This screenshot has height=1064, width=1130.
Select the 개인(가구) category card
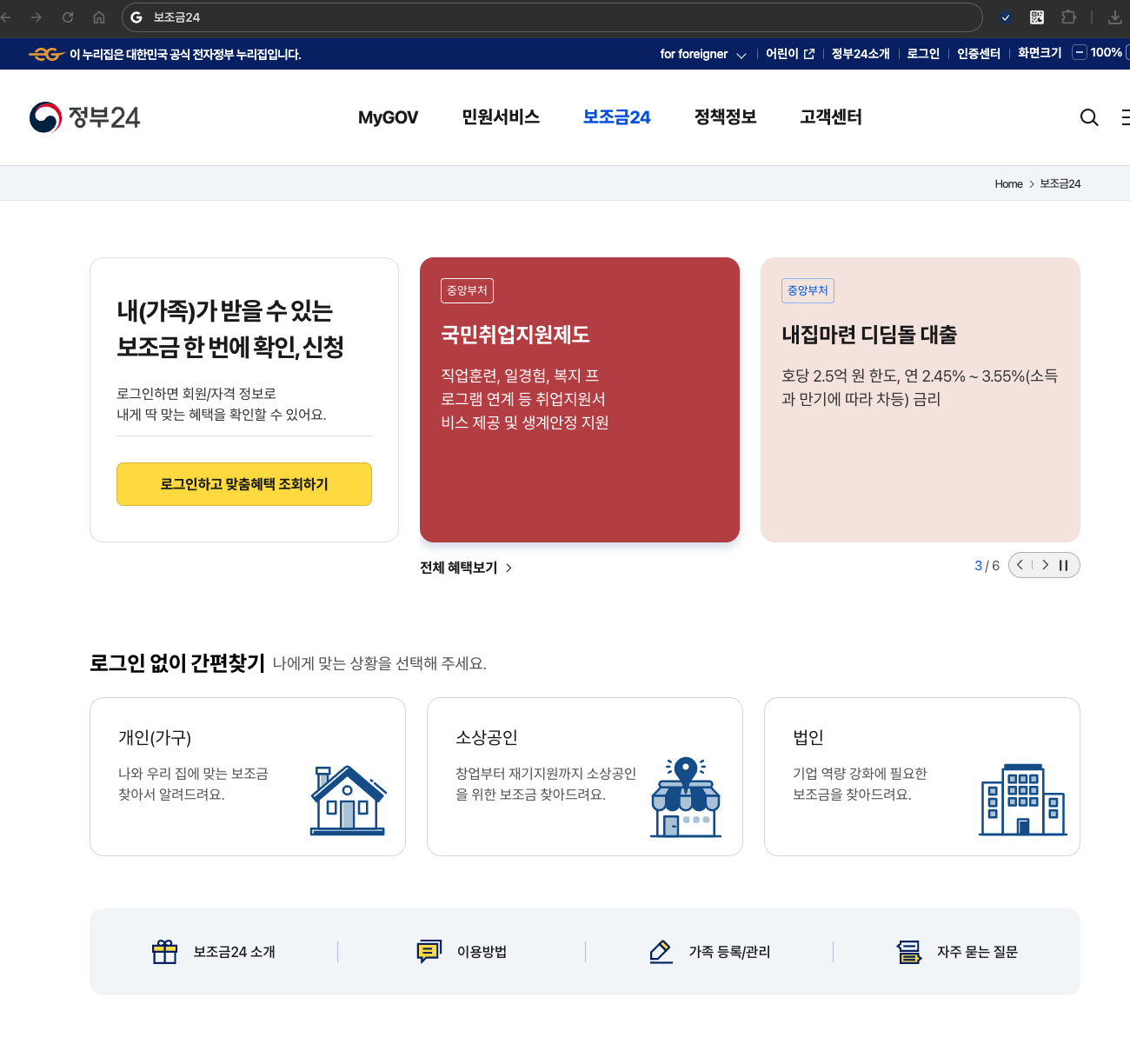(x=248, y=776)
